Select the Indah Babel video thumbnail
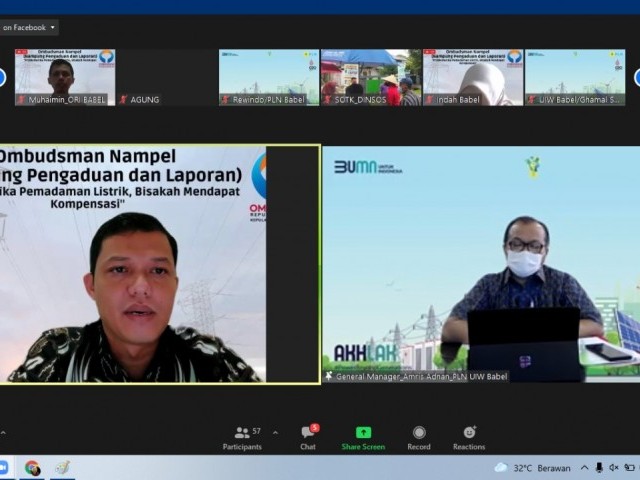 pyautogui.click(x=472, y=77)
